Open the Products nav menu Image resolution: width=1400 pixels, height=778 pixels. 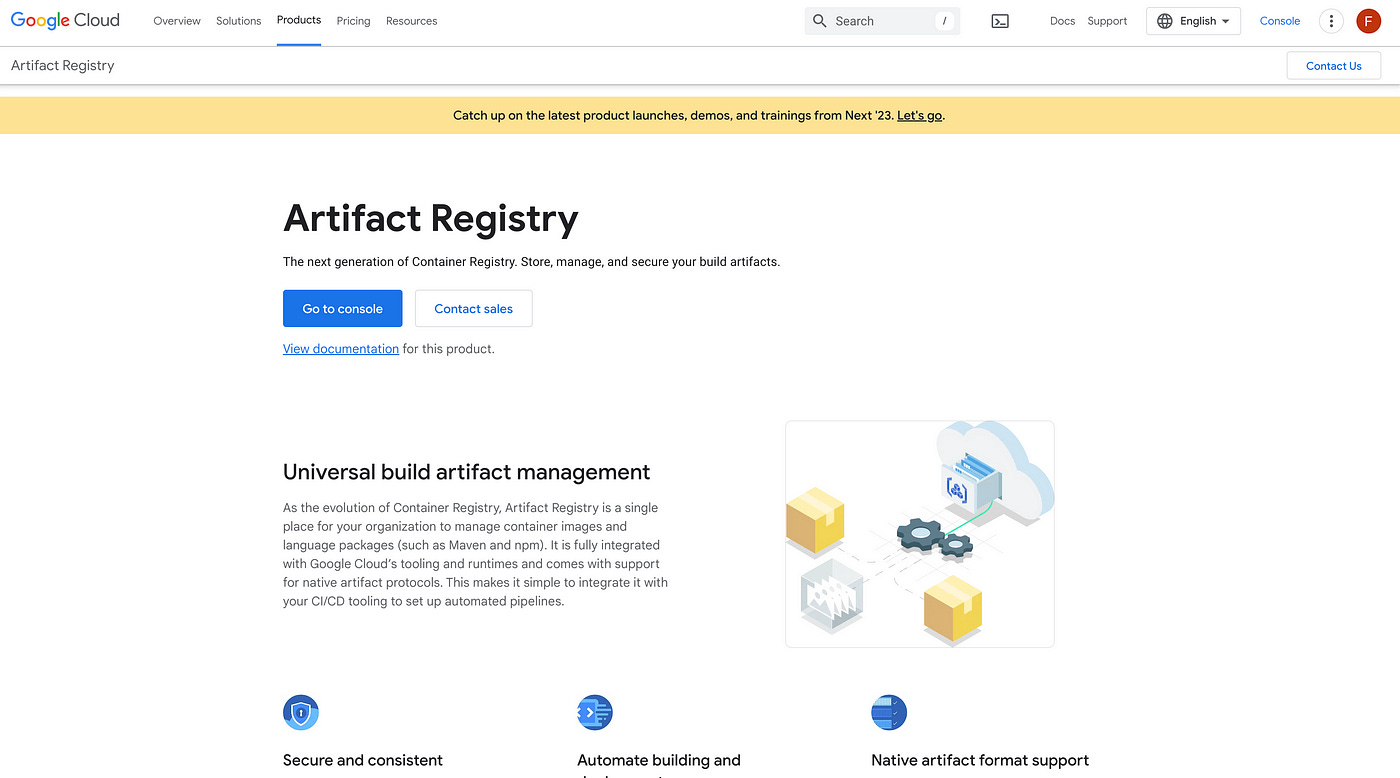(x=299, y=20)
